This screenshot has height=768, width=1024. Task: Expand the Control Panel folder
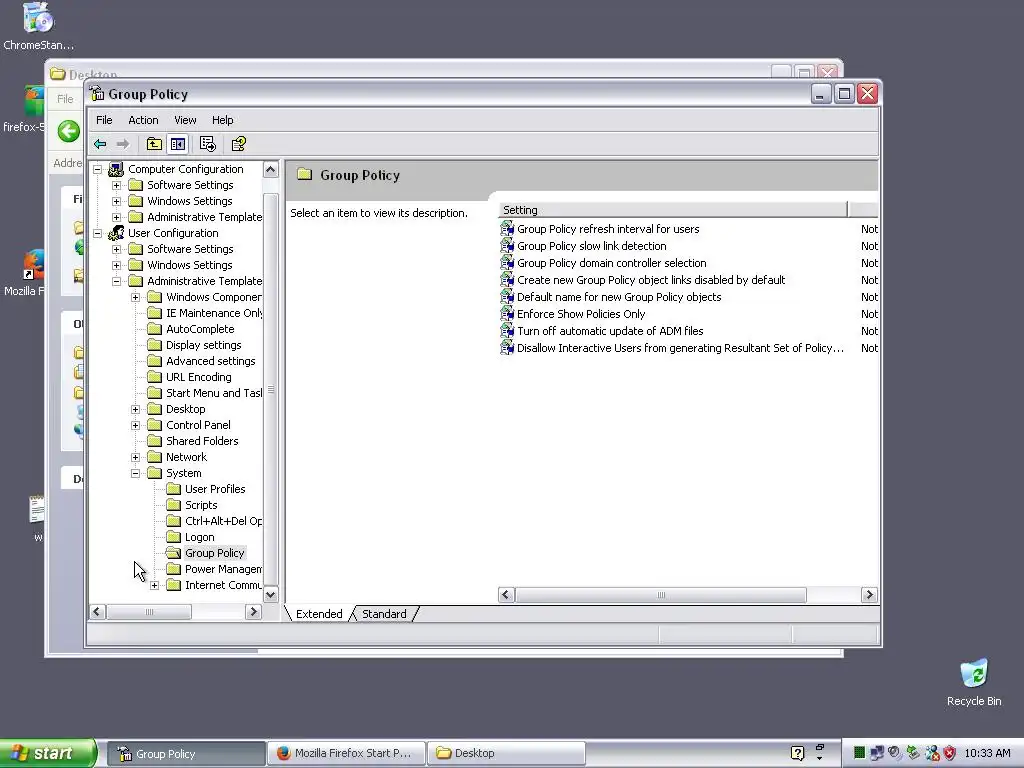tap(135, 425)
